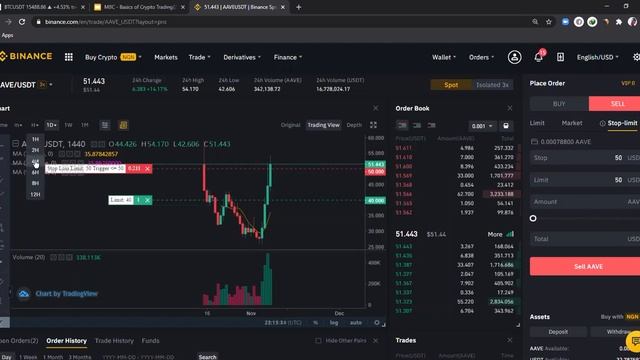Image resolution: width=640 pixels, height=360 pixels.
Task: Expand the Derivatives dropdown
Action: [x=242, y=57]
